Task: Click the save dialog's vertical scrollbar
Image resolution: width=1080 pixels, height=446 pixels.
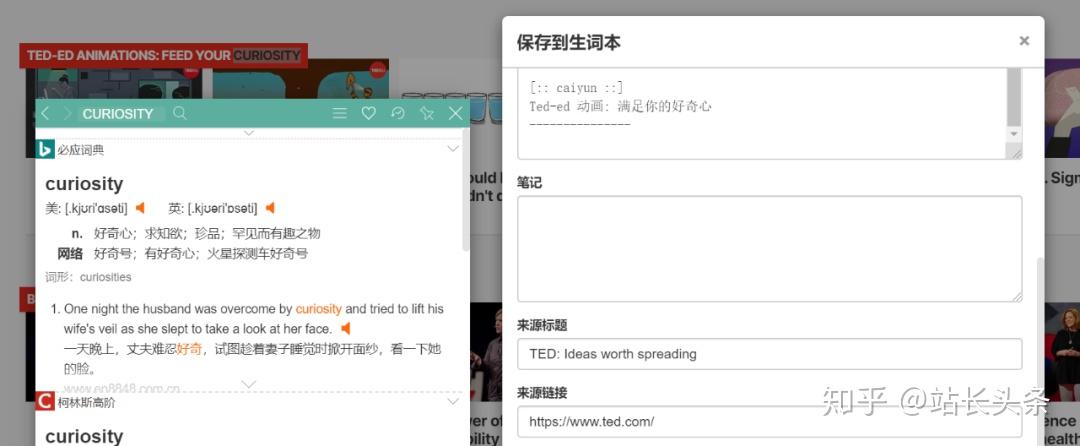Action: pos(1039,351)
